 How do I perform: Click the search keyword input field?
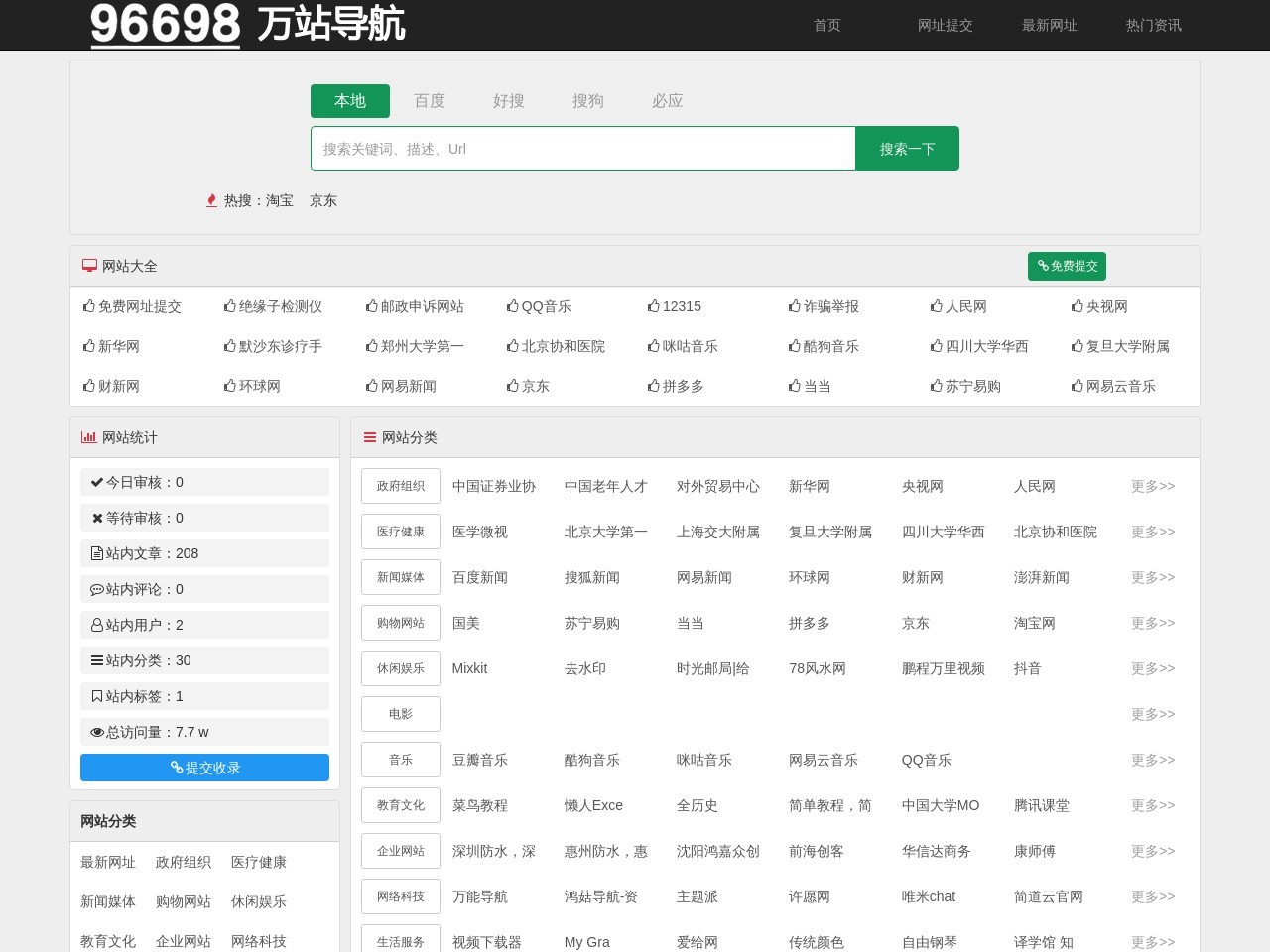(x=583, y=148)
